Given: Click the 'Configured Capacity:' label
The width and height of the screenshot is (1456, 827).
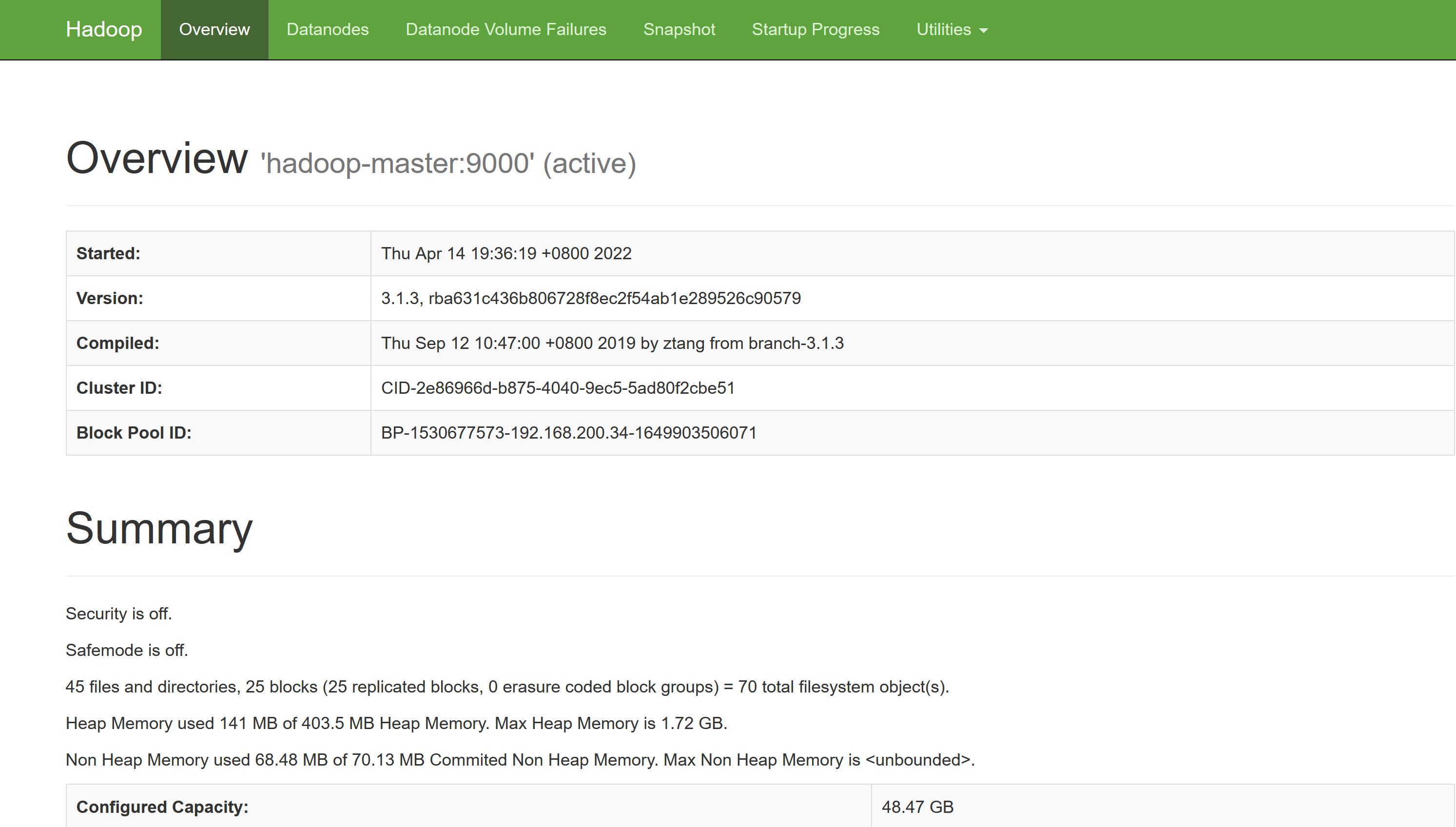Looking at the screenshot, I should [162, 807].
